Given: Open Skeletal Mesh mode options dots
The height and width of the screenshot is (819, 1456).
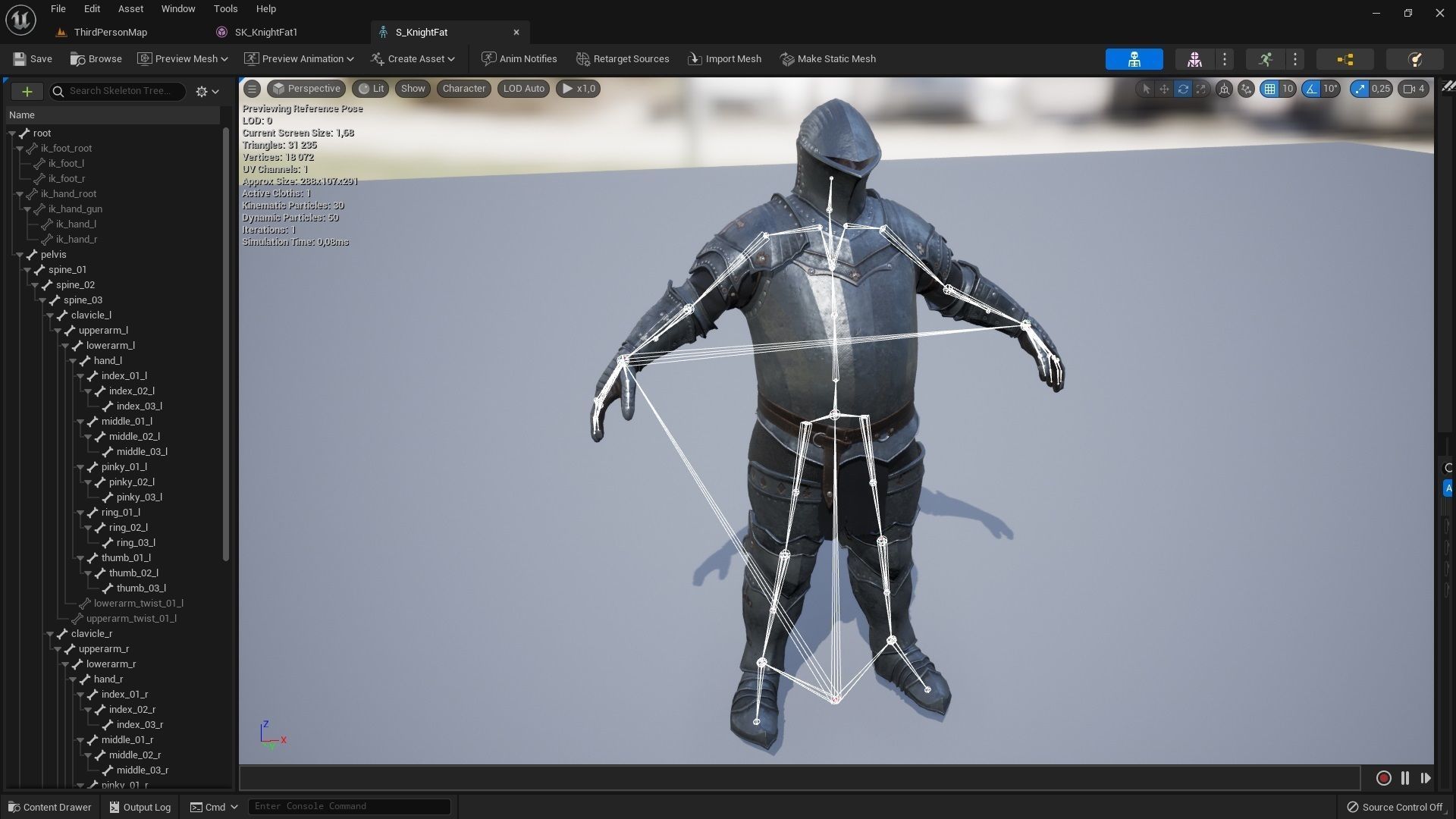Looking at the screenshot, I should pos(1224,59).
